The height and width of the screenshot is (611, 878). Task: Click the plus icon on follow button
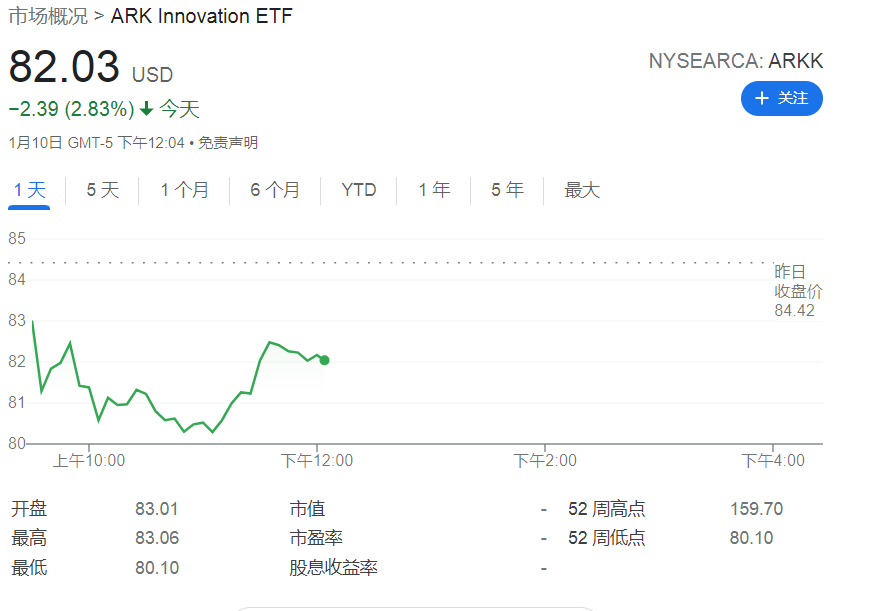[762, 98]
